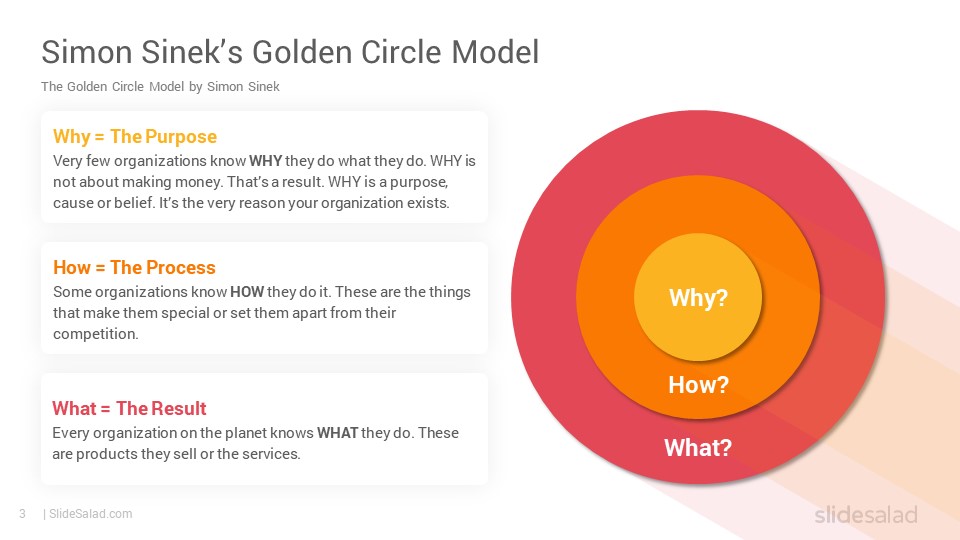Select the subtitle The Golden Circle Model by Simon Sinek
This screenshot has height=540, width=960.
160,86
